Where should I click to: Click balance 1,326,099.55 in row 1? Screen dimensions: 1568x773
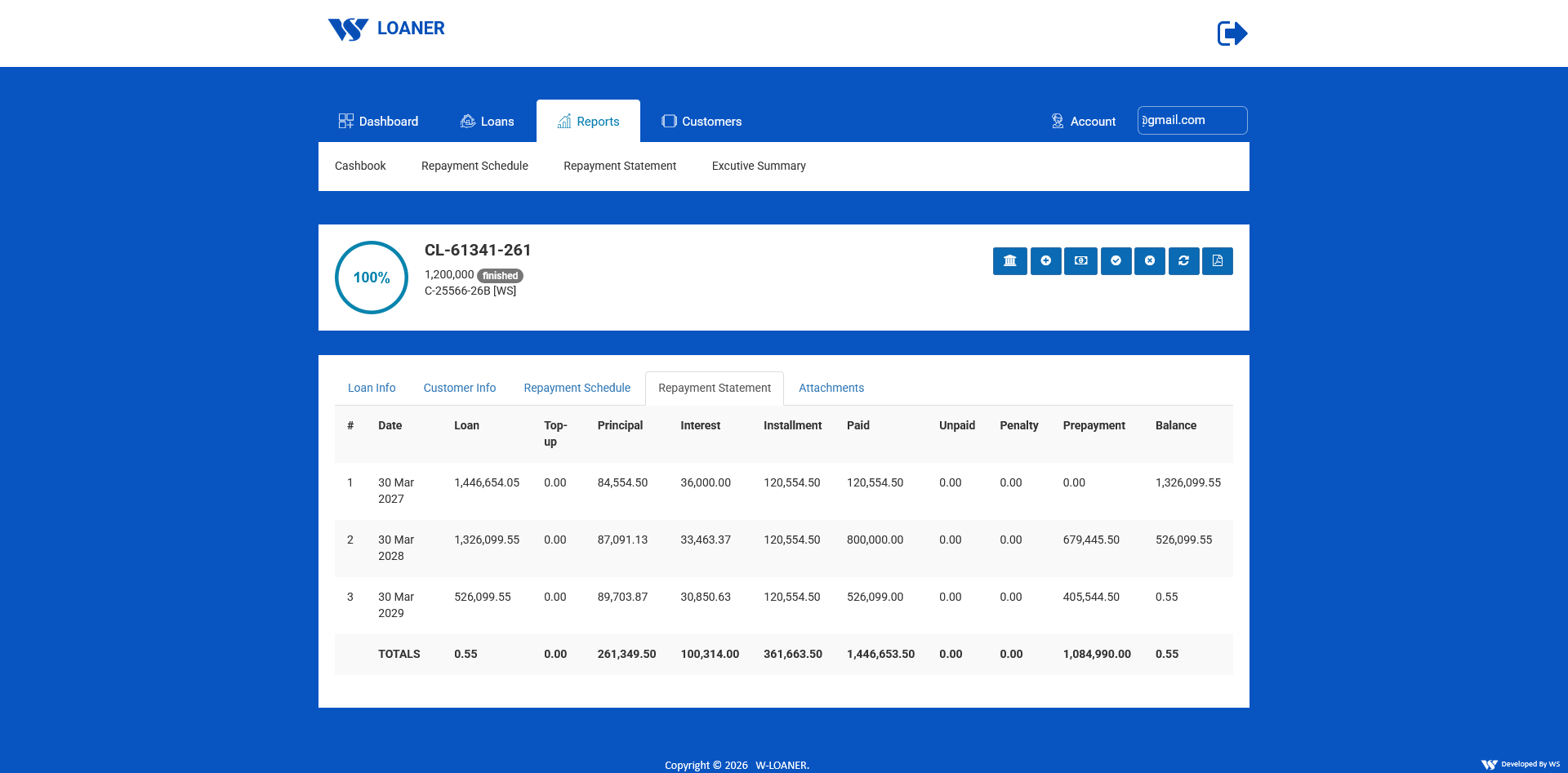click(x=1188, y=482)
